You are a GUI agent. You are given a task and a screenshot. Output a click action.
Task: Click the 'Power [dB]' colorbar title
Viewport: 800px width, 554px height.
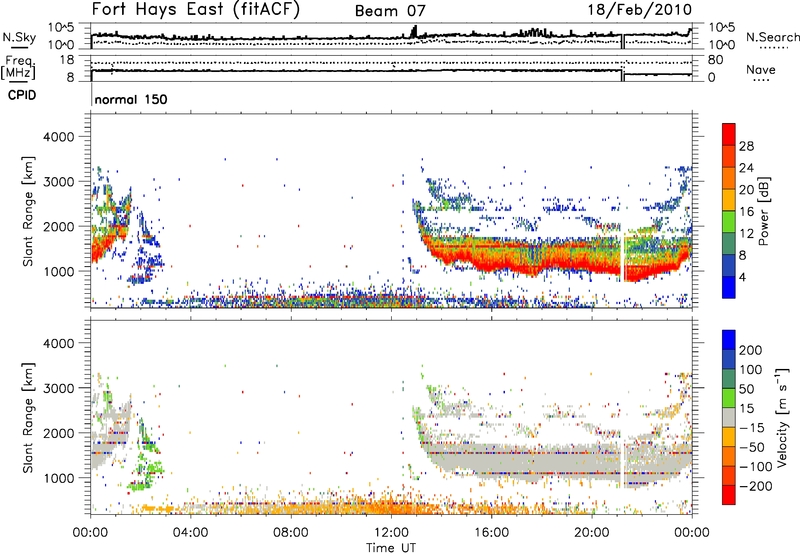tap(763, 211)
